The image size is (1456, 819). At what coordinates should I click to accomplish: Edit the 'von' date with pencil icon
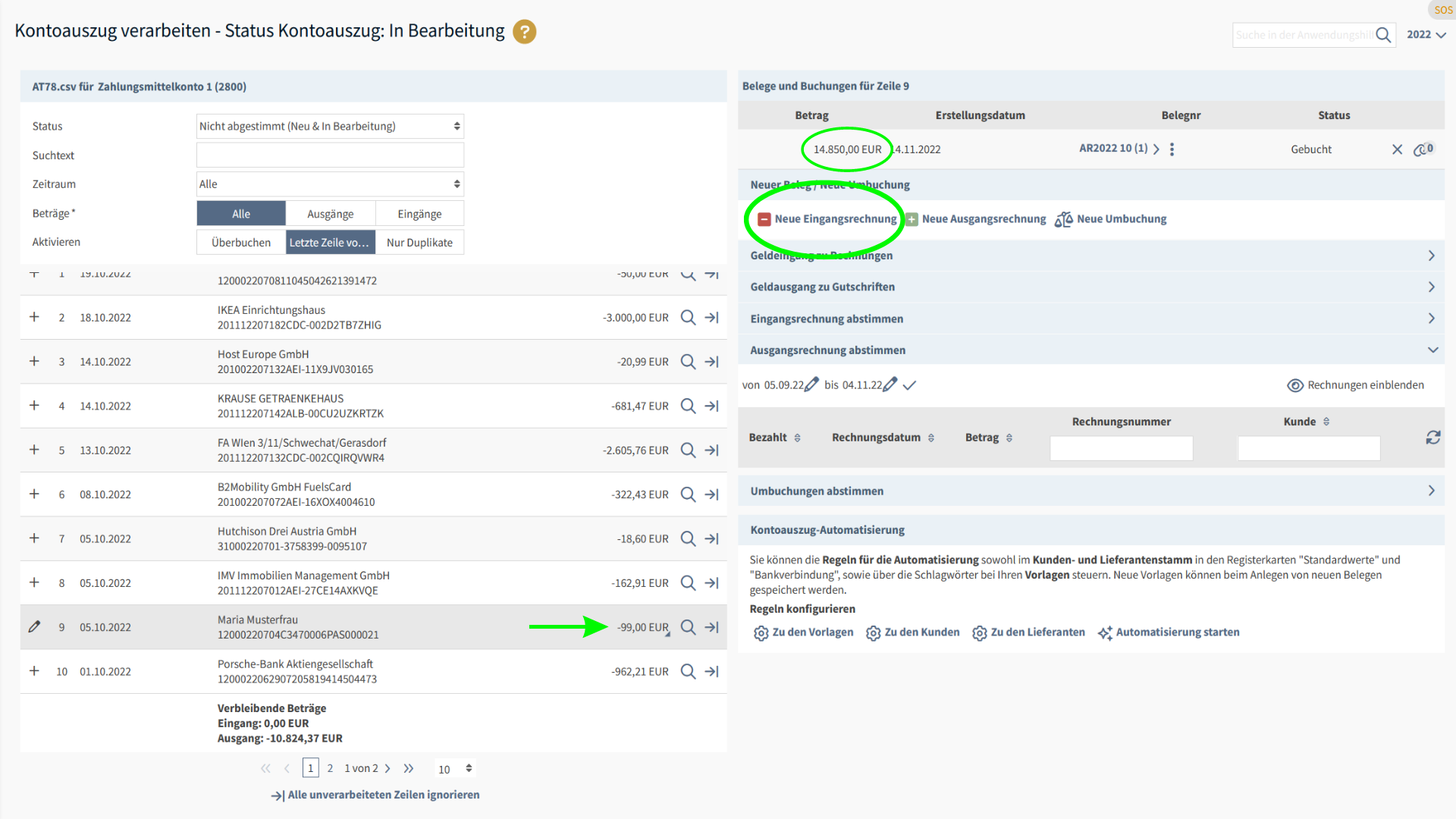coord(811,384)
